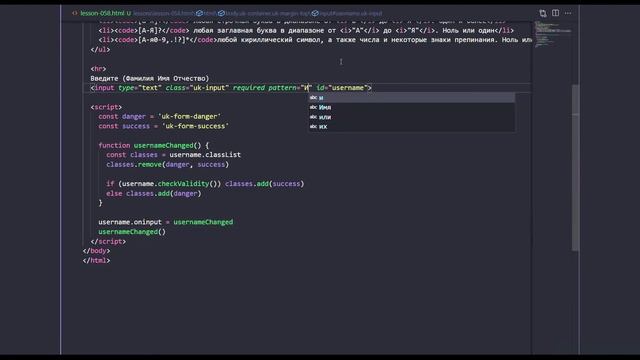Click the 'classes.remove(danger, success)' line
The width and height of the screenshot is (640, 360).
pos(167,164)
